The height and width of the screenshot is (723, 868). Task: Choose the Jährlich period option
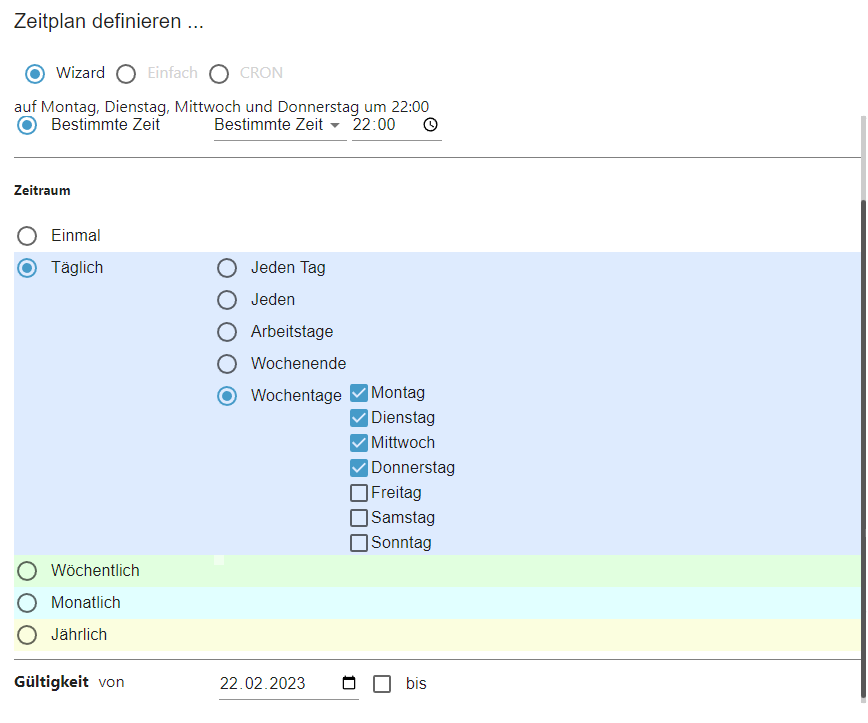27,635
